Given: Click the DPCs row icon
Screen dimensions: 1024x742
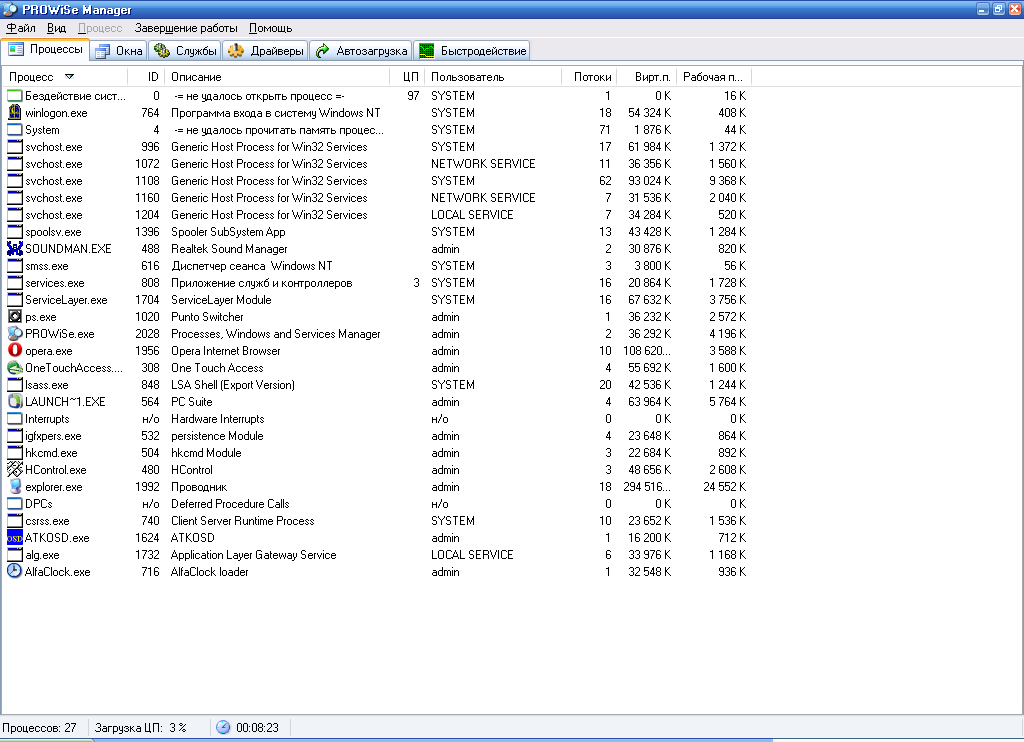Looking at the screenshot, I should (x=14, y=503).
